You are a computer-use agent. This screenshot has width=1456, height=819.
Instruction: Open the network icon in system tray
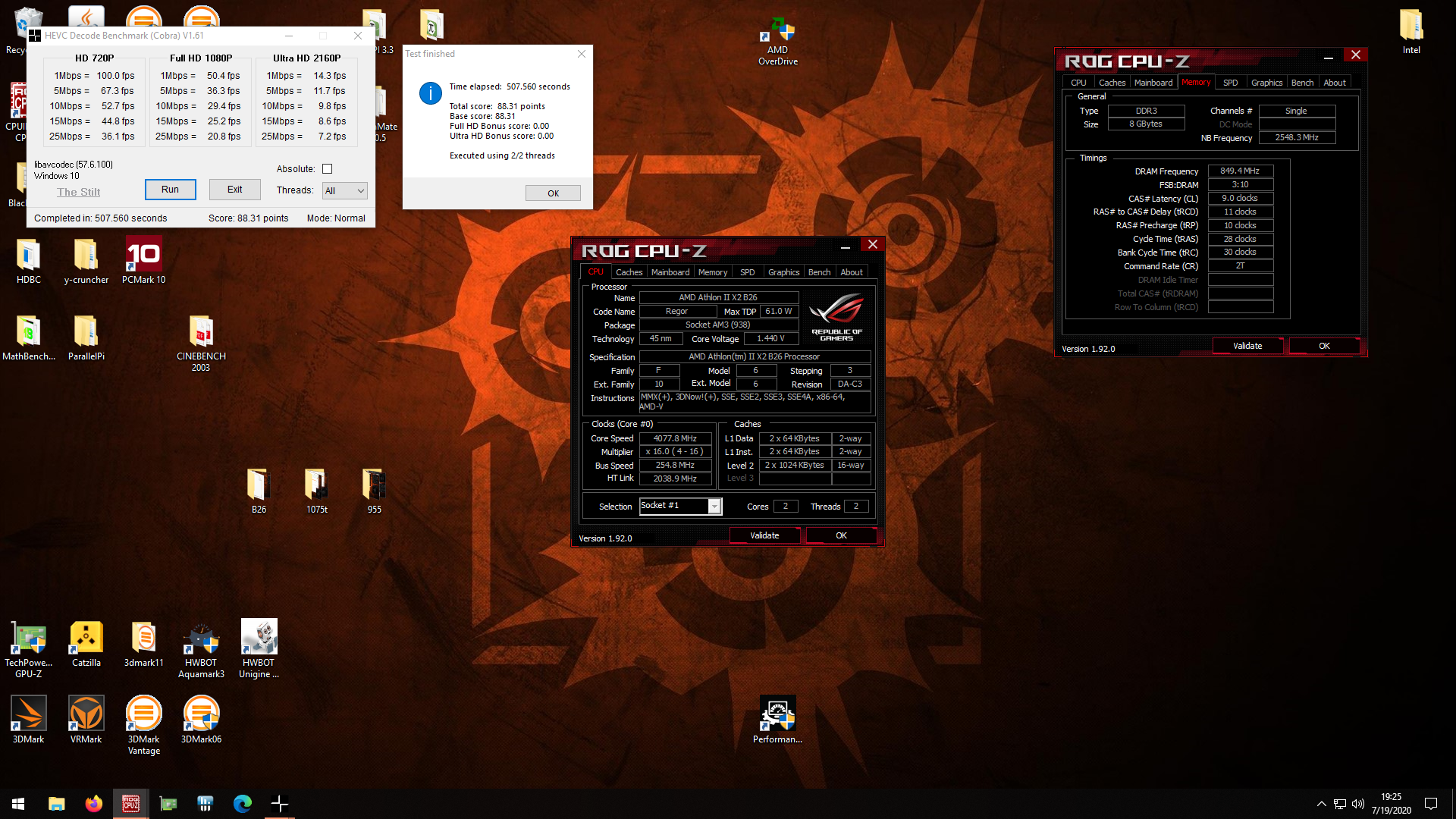(1340, 804)
